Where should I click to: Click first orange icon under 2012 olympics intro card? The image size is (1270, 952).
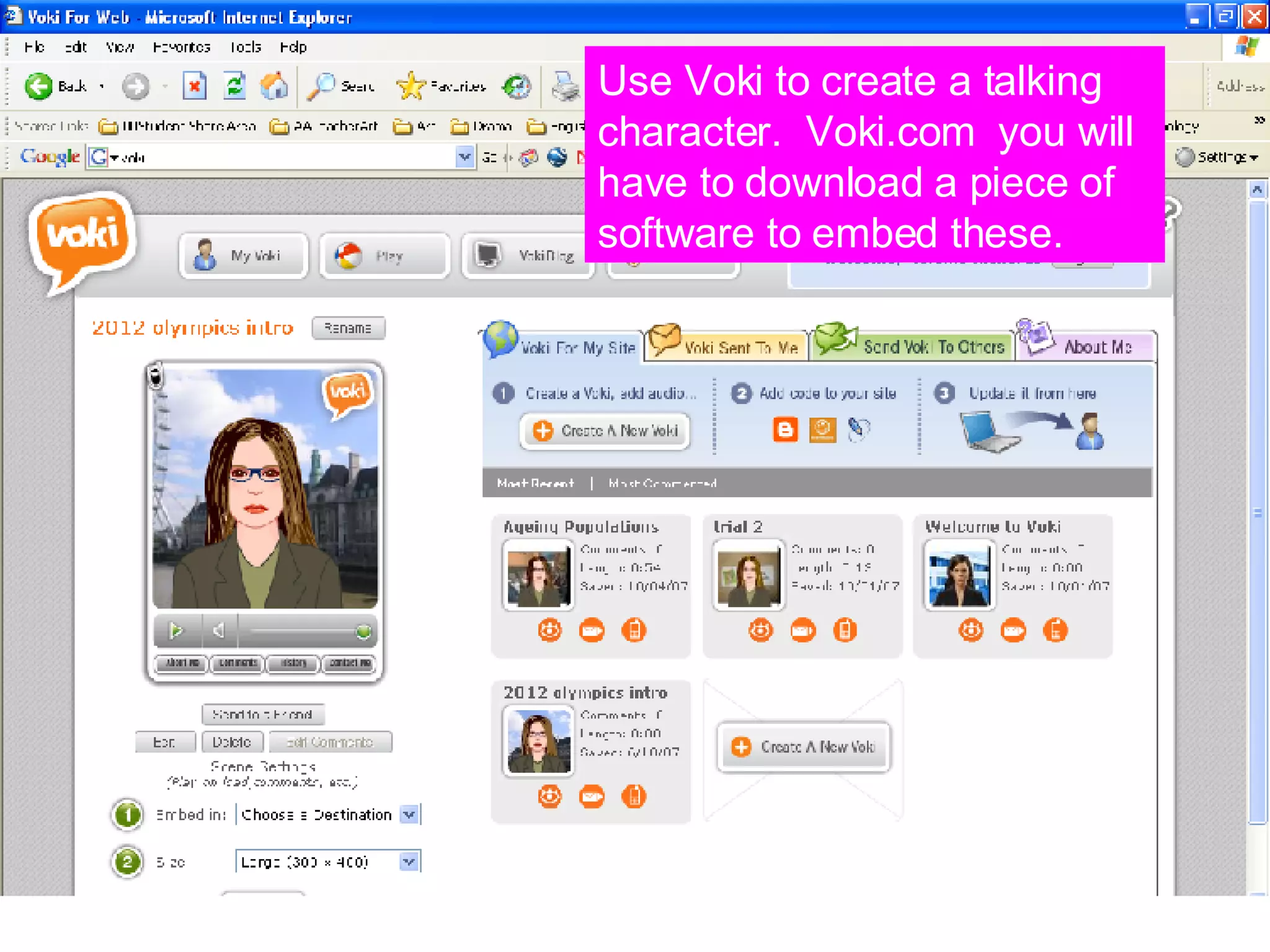coord(549,796)
